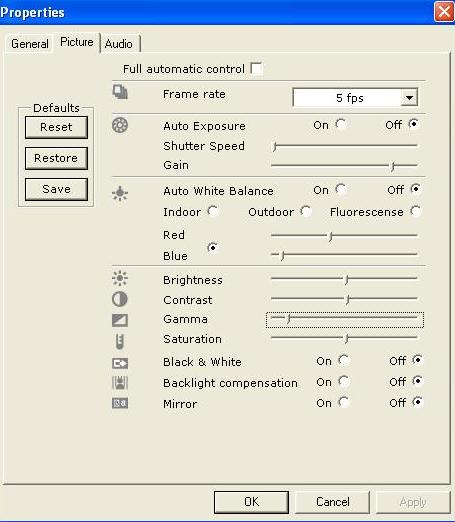The width and height of the screenshot is (455, 522).
Task: Click the Brightness slider track
Action: (x=344, y=279)
